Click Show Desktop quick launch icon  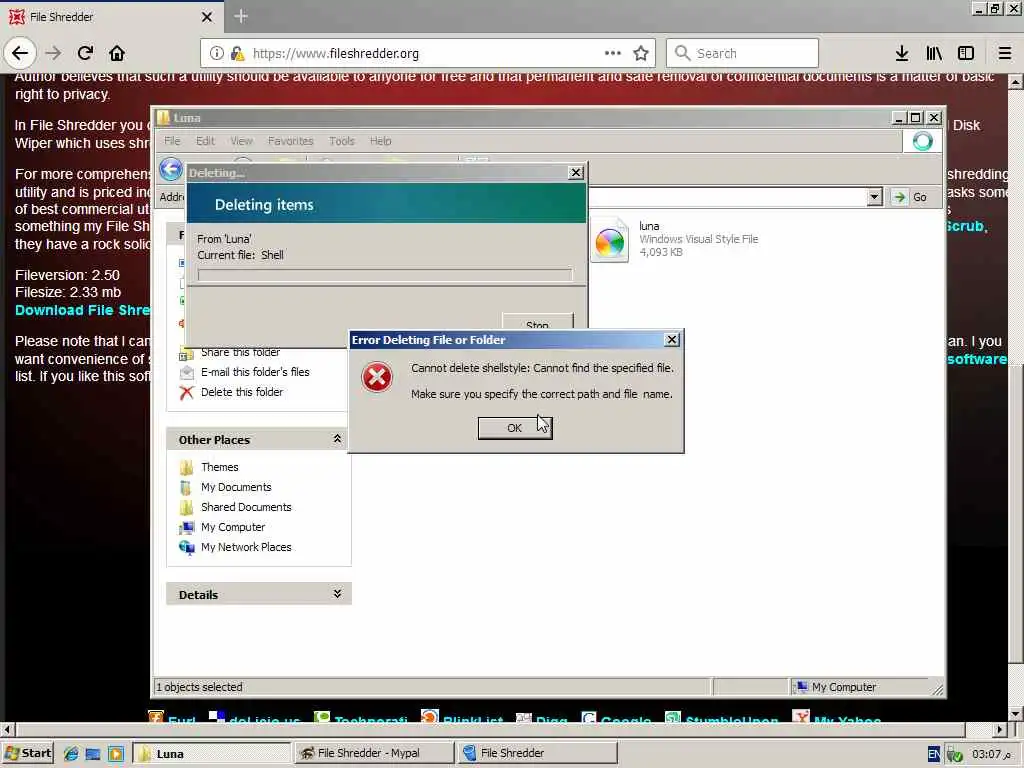pyautogui.click(x=93, y=754)
